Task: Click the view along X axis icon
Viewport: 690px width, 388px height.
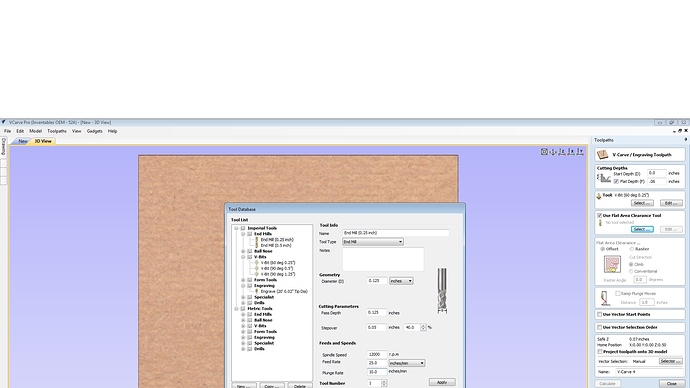Action: pos(571,152)
